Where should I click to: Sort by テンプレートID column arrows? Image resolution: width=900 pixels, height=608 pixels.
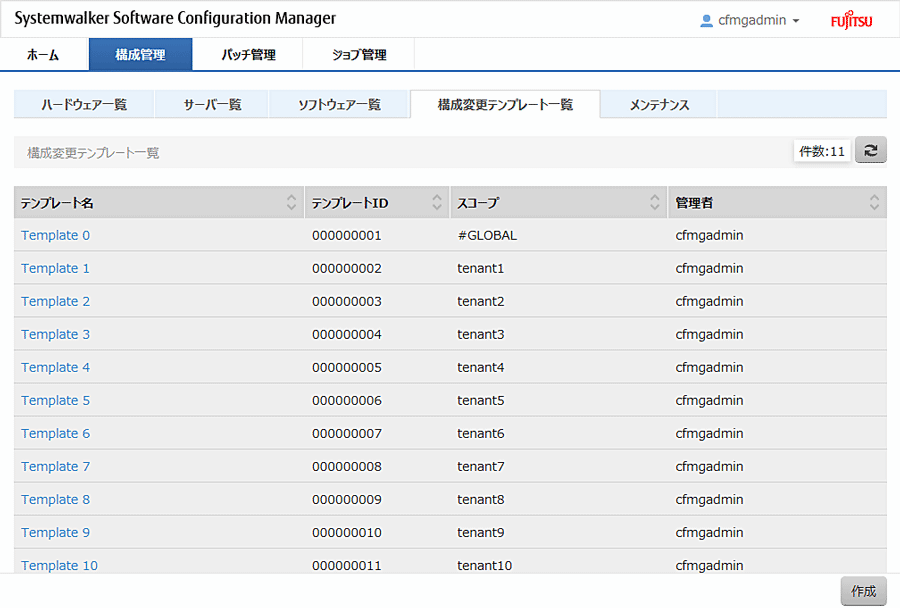[437, 202]
